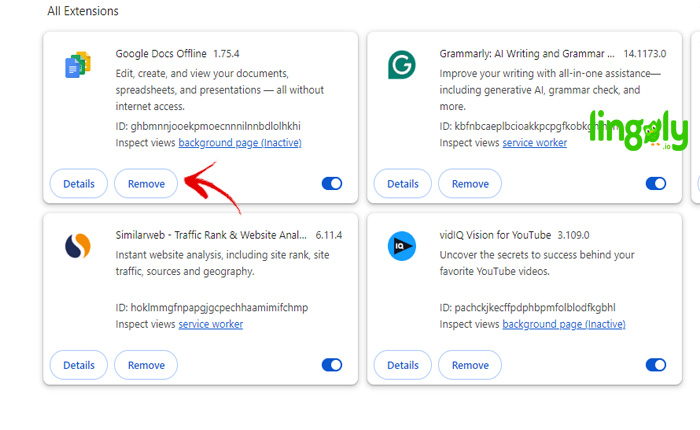Click version number 1.75.4
Screen dimensions: 700x430
(226, 54)
